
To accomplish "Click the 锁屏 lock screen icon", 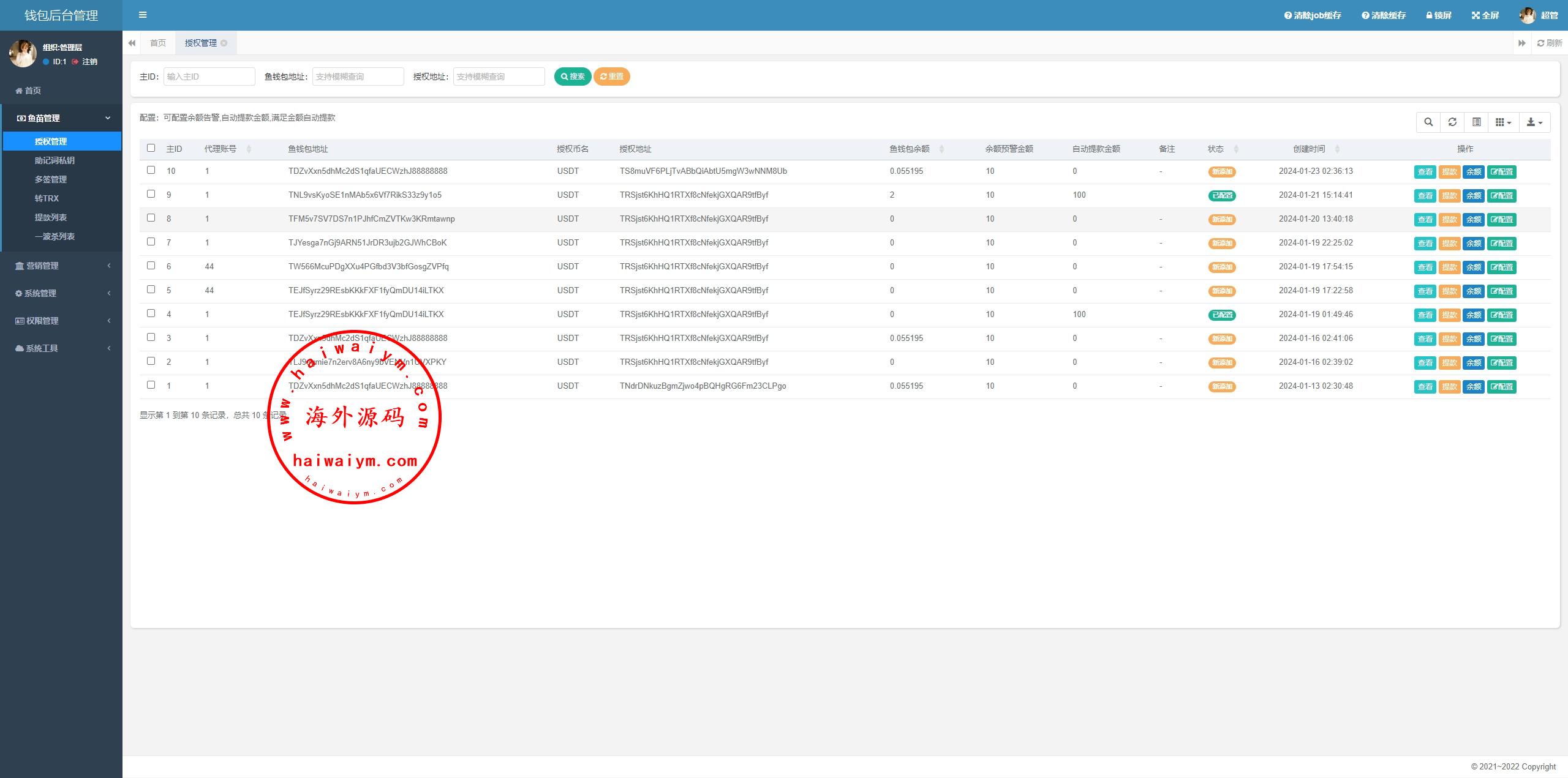I will tap(1429, 15).
